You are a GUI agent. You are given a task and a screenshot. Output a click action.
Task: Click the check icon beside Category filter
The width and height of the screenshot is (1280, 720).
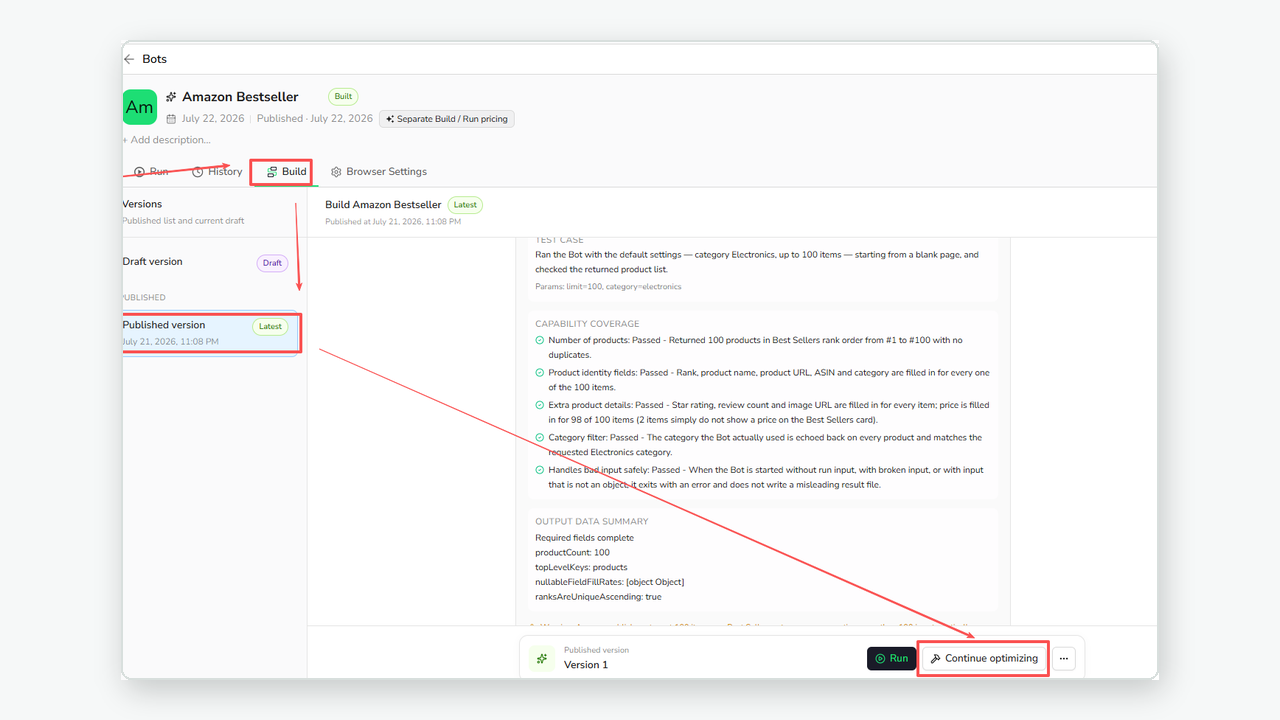click(x=540, y=438)
